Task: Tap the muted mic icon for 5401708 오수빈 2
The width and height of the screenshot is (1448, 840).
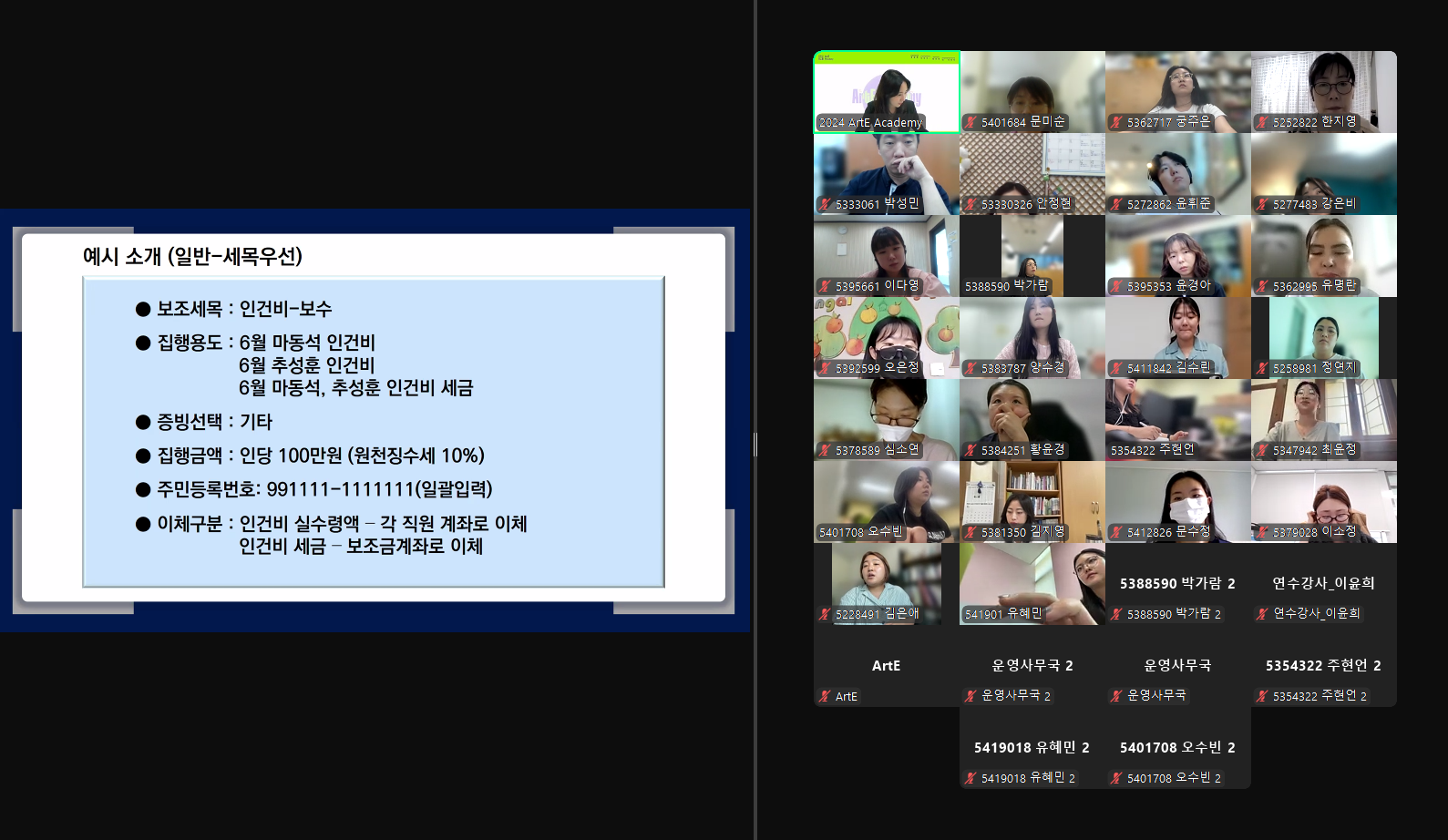Action: click(x=1117, y=778)
